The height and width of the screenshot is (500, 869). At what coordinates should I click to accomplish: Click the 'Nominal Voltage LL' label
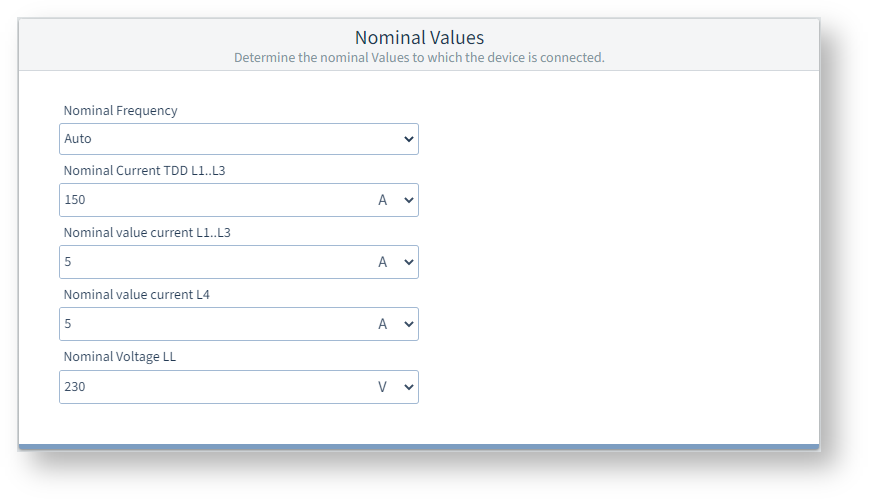[120, 357]
